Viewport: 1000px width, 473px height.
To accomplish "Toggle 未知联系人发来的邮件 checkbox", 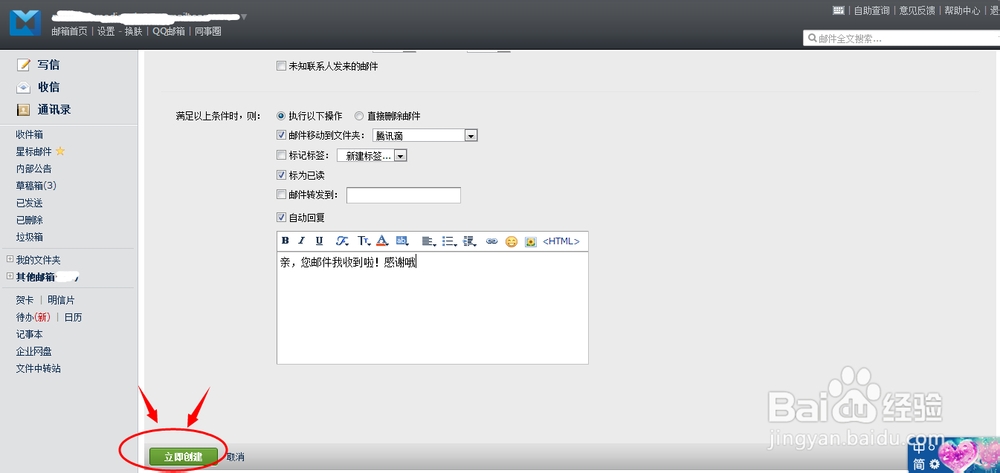I will coord(281,66).
